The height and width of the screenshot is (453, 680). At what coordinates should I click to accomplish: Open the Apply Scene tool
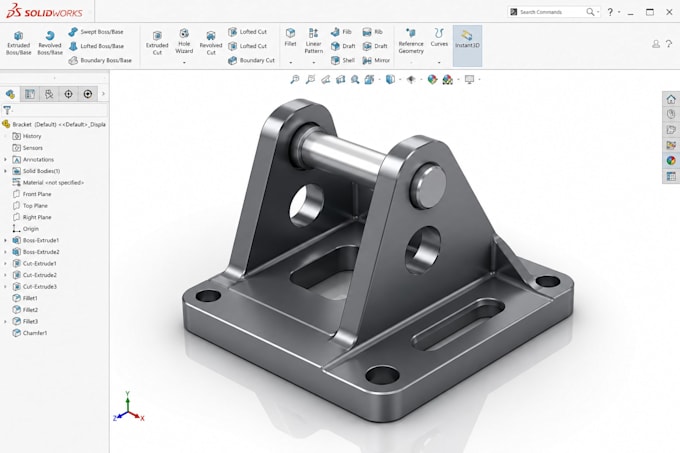pos(448,79)
